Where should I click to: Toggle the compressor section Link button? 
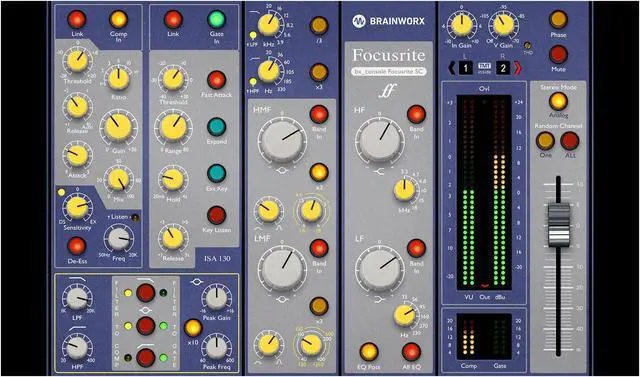pyautogui.click(x=77, y=19)
